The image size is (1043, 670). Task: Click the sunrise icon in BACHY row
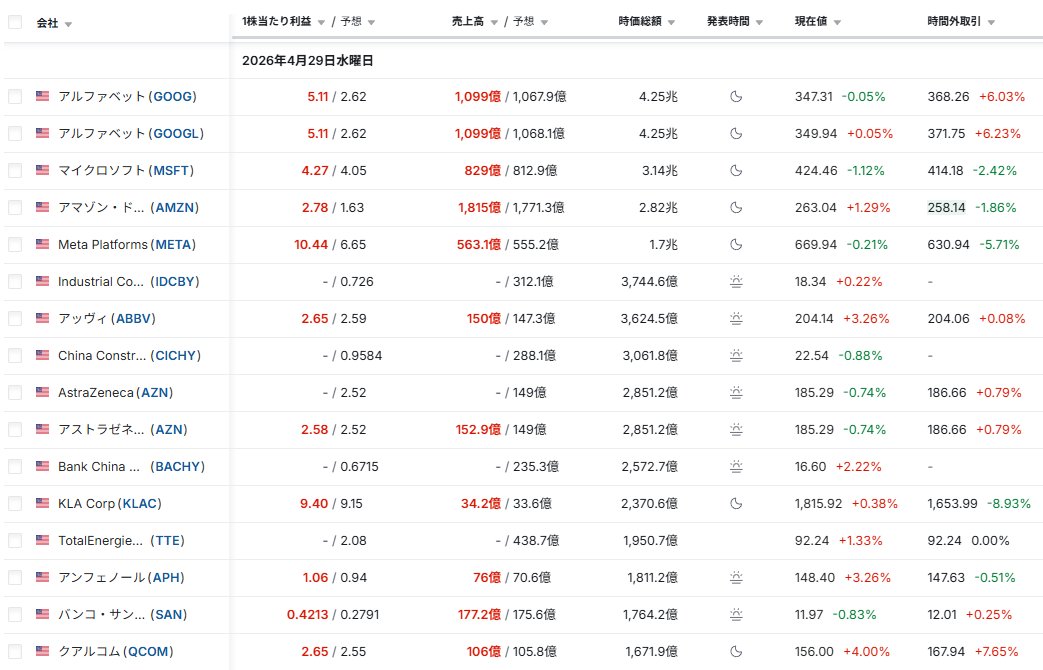coord(736,466)
